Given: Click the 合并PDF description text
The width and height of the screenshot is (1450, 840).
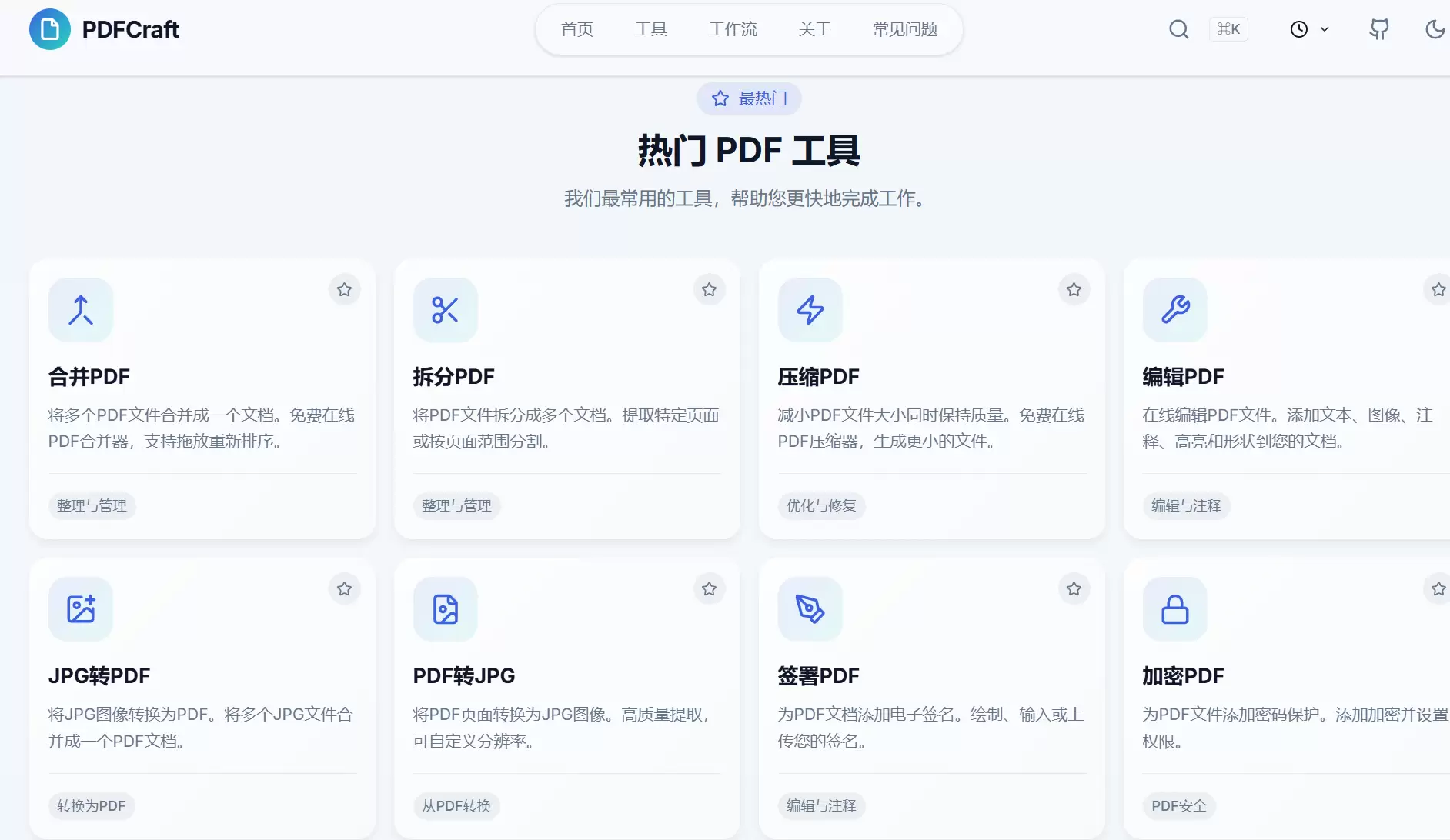Looking at the screenshot, I should point(202,428).
